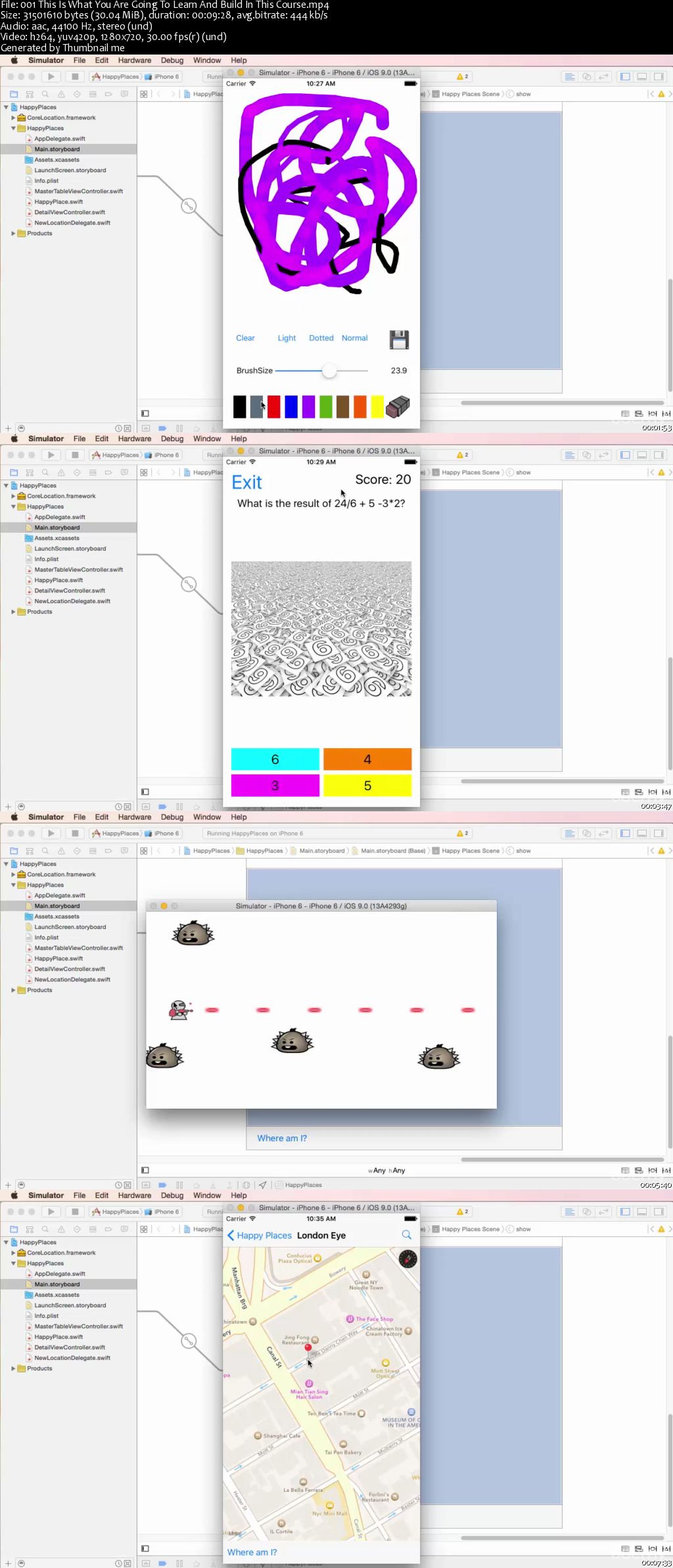Toggle the navigator panel button in the game frame toolbar

[x=625, y=834]
